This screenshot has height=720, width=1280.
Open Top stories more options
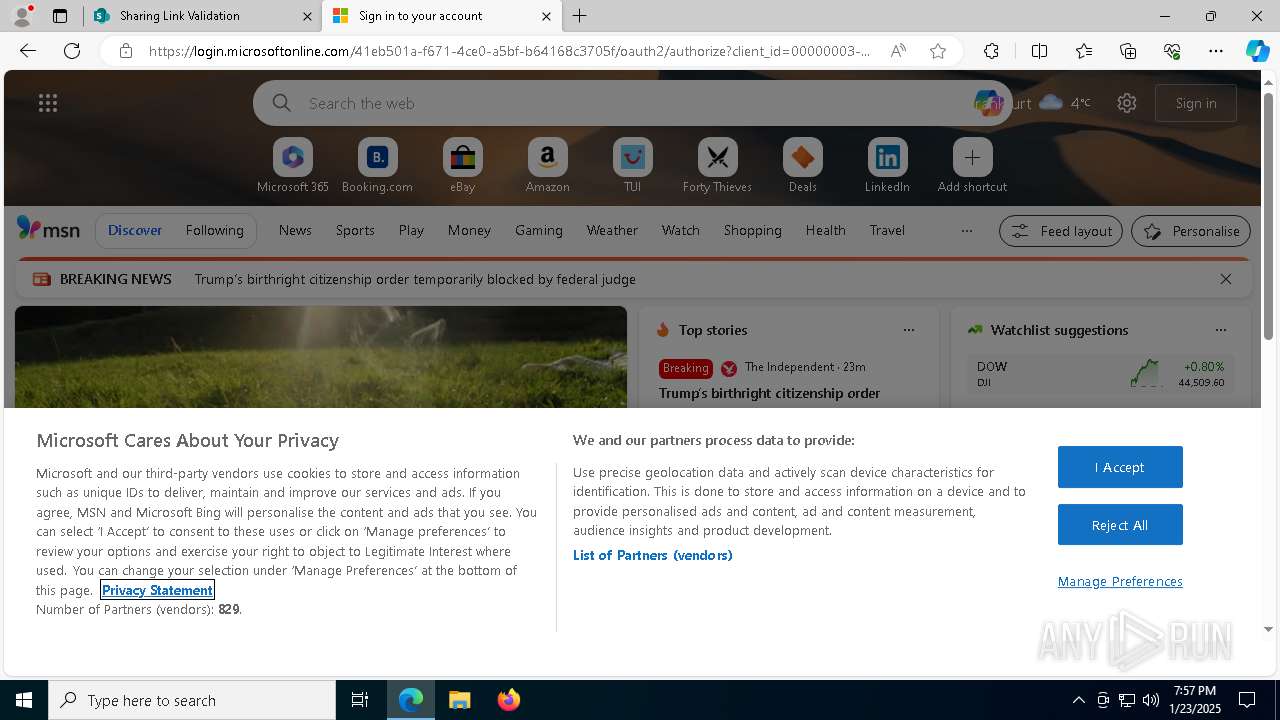tap(908, 330)
